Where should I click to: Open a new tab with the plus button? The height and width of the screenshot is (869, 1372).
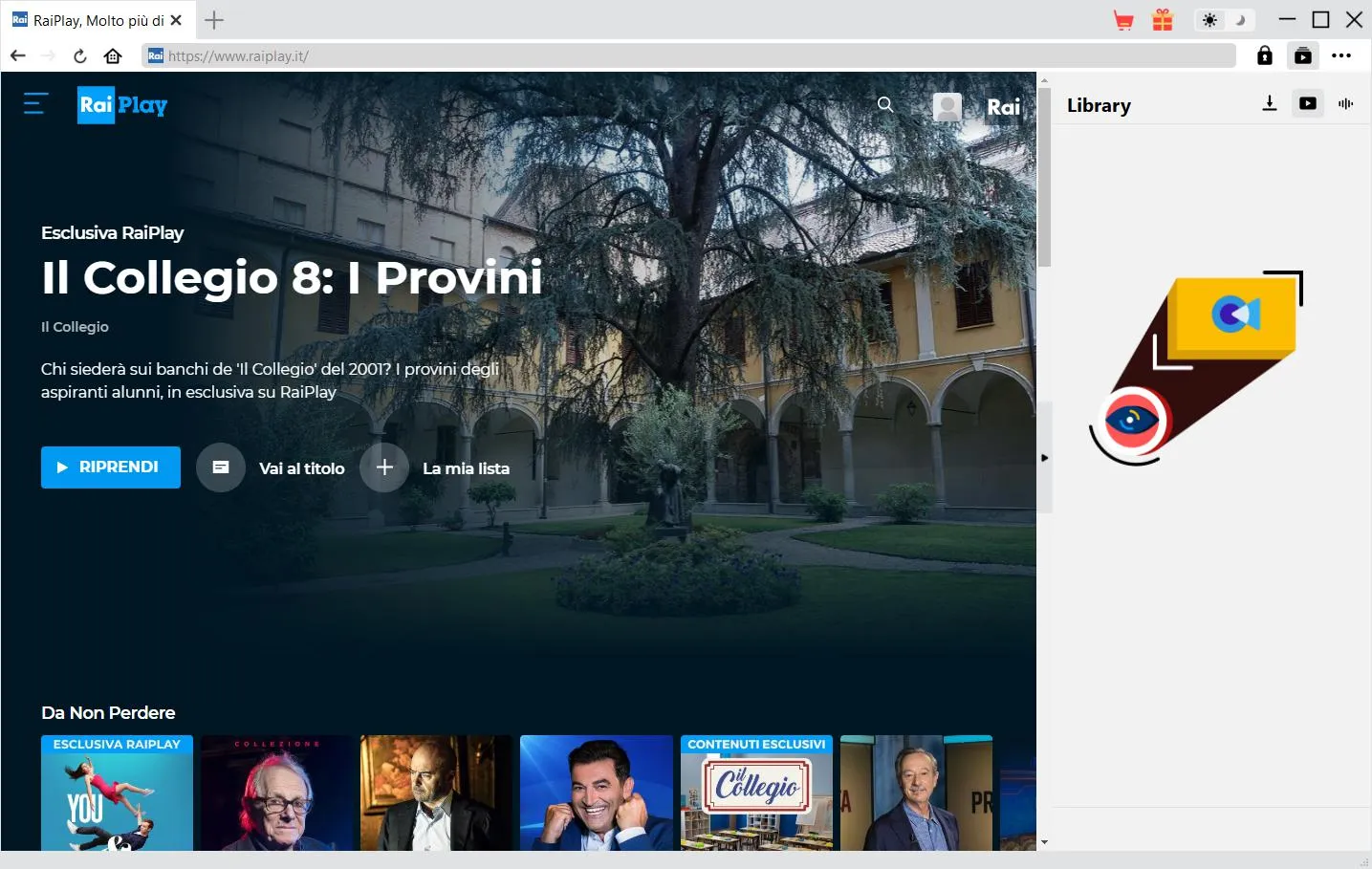coord(214,20)
